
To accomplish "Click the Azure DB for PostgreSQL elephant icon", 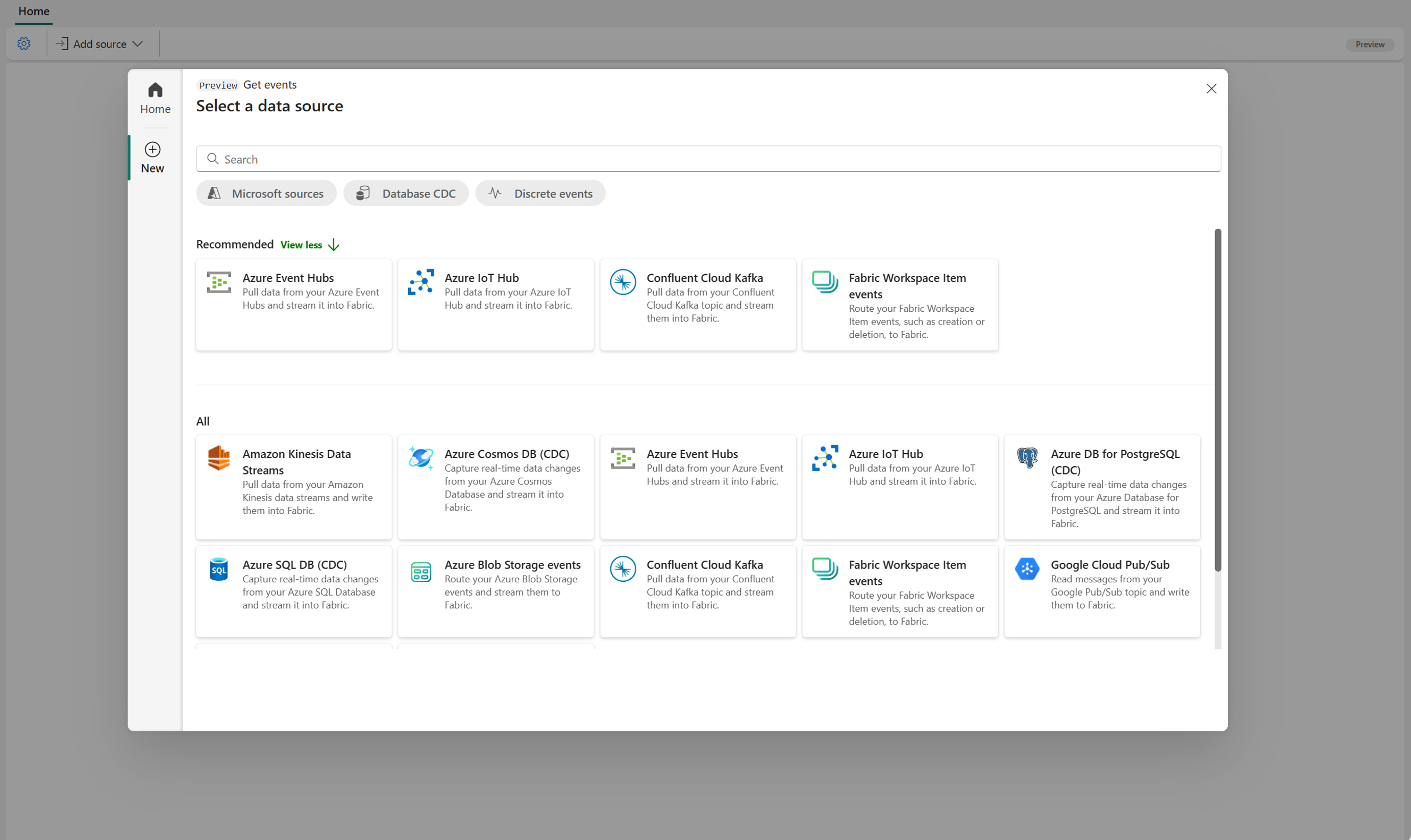I will click(x=1027, y=458).
